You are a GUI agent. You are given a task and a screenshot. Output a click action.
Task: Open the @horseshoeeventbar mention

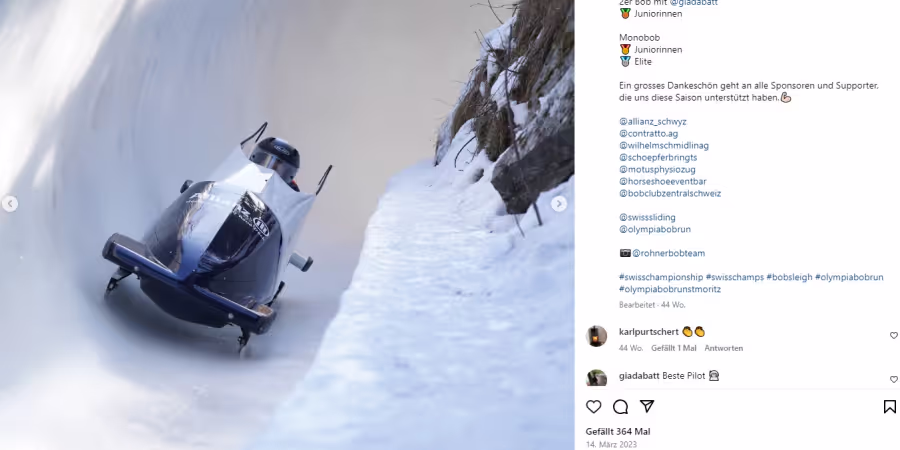pos(663,181)
